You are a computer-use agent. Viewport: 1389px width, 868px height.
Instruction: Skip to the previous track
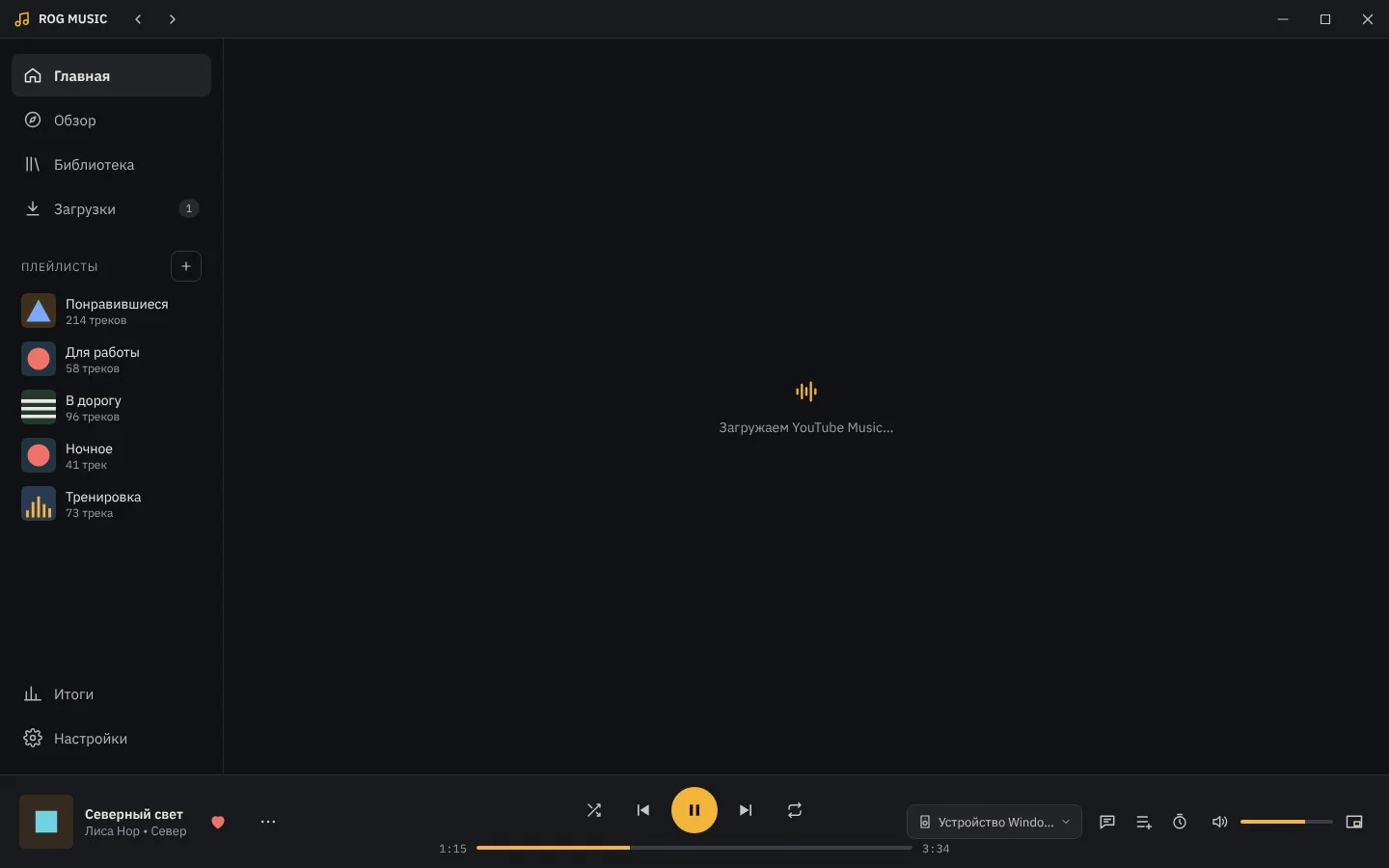pyautogui.click(x=643, y=810)
